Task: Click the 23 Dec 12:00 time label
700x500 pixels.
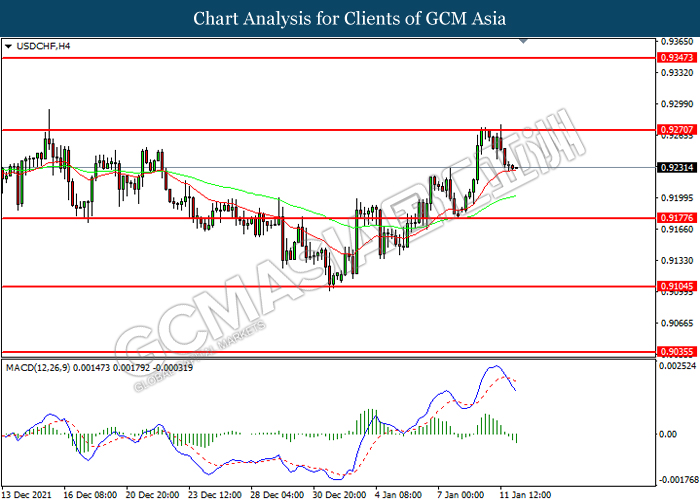Action: click(215, 495)
